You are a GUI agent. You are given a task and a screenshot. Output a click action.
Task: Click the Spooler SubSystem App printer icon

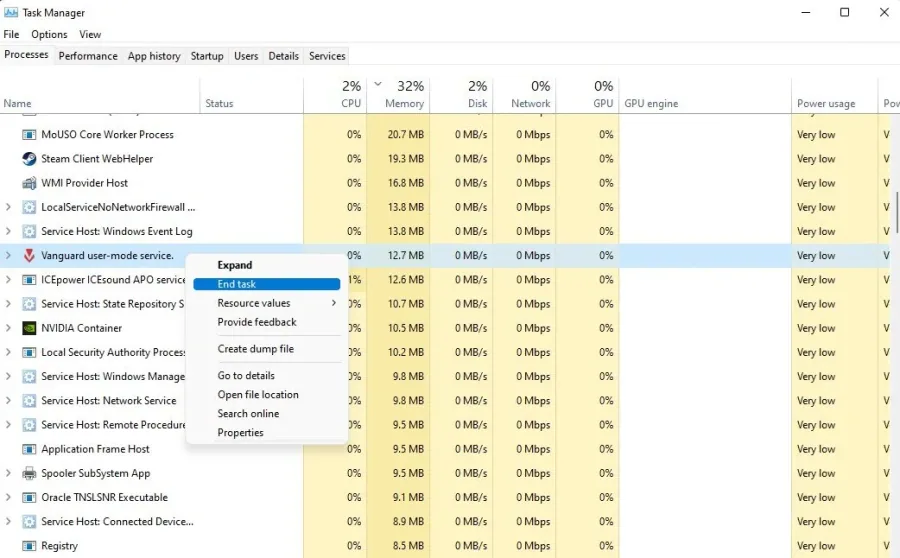29,473
